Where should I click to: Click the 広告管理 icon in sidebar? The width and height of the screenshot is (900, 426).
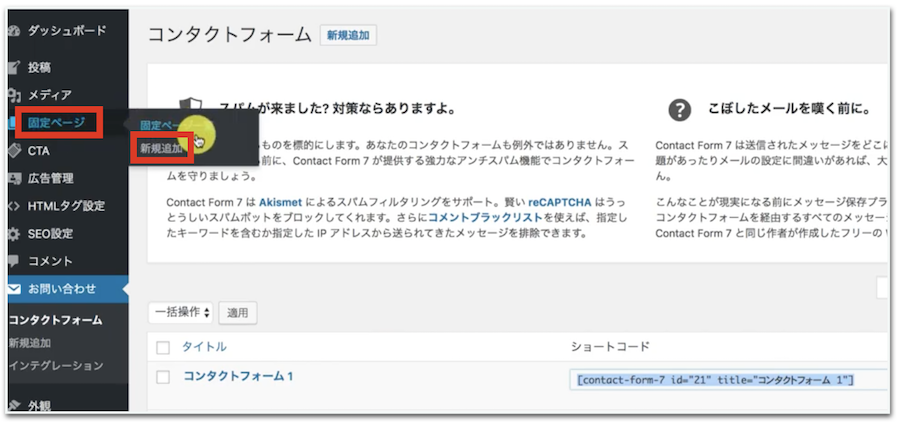point(14,179)
